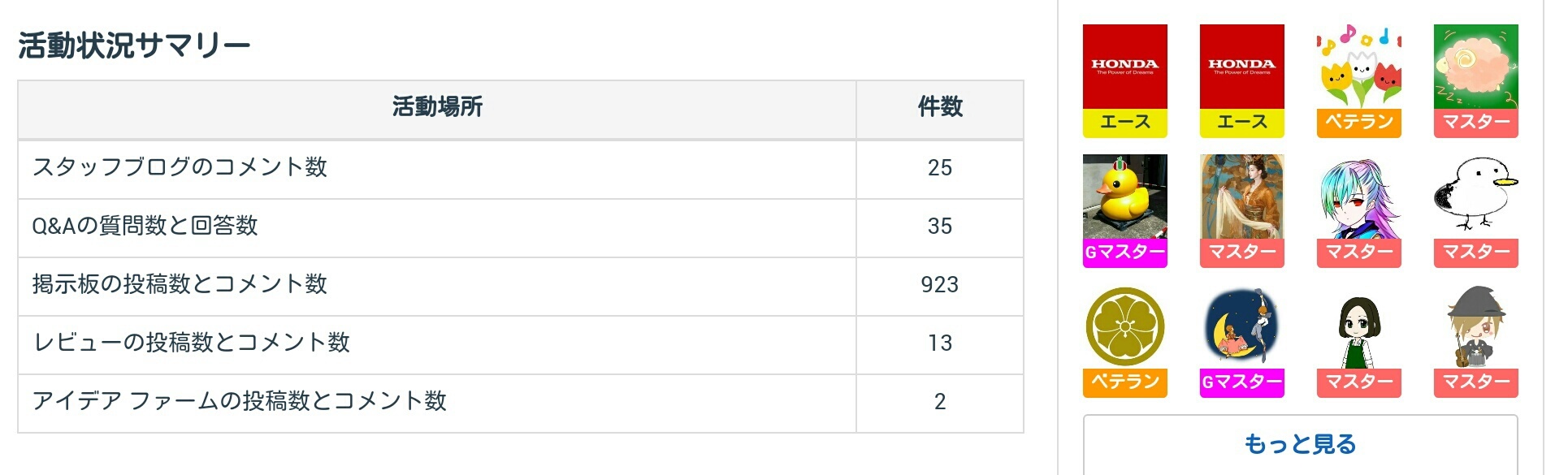Click the colorful tulips avatar

(1358, 67)
